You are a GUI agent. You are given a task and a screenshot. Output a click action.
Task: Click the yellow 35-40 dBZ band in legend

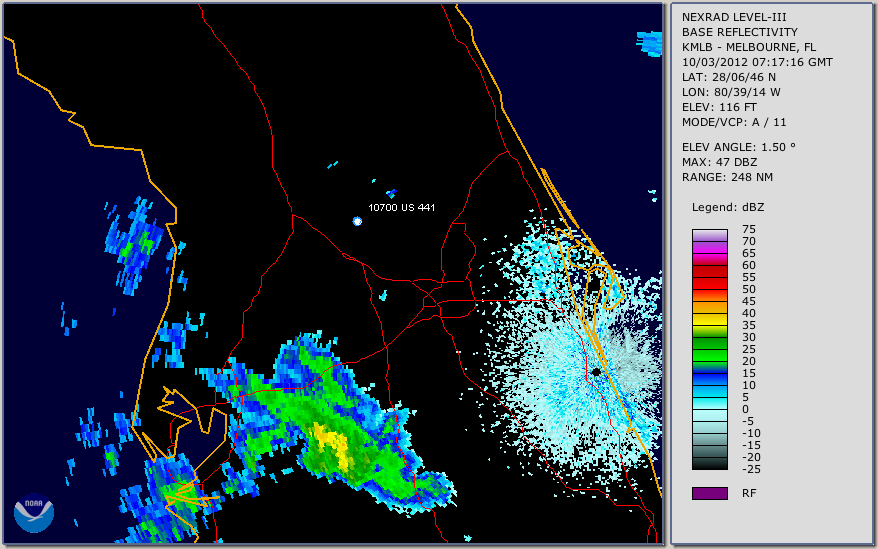pos(709,319)
